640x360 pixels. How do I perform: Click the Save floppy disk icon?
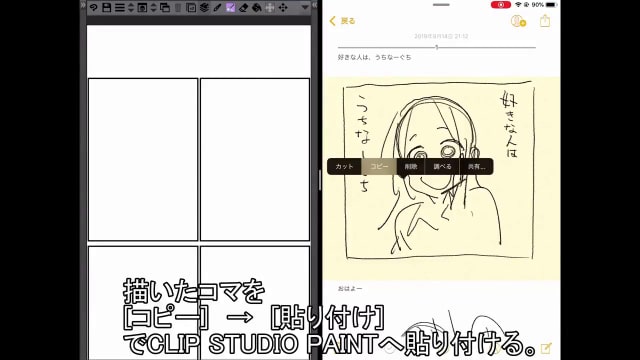click(107, 7)
